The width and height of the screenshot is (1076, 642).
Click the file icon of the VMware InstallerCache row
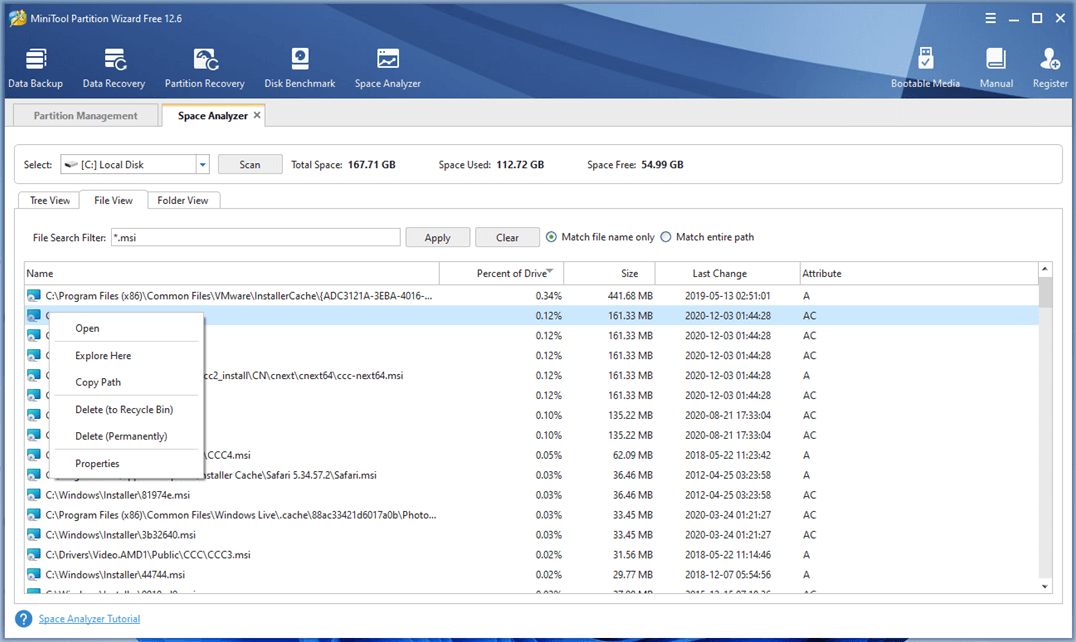click(34, 296)
